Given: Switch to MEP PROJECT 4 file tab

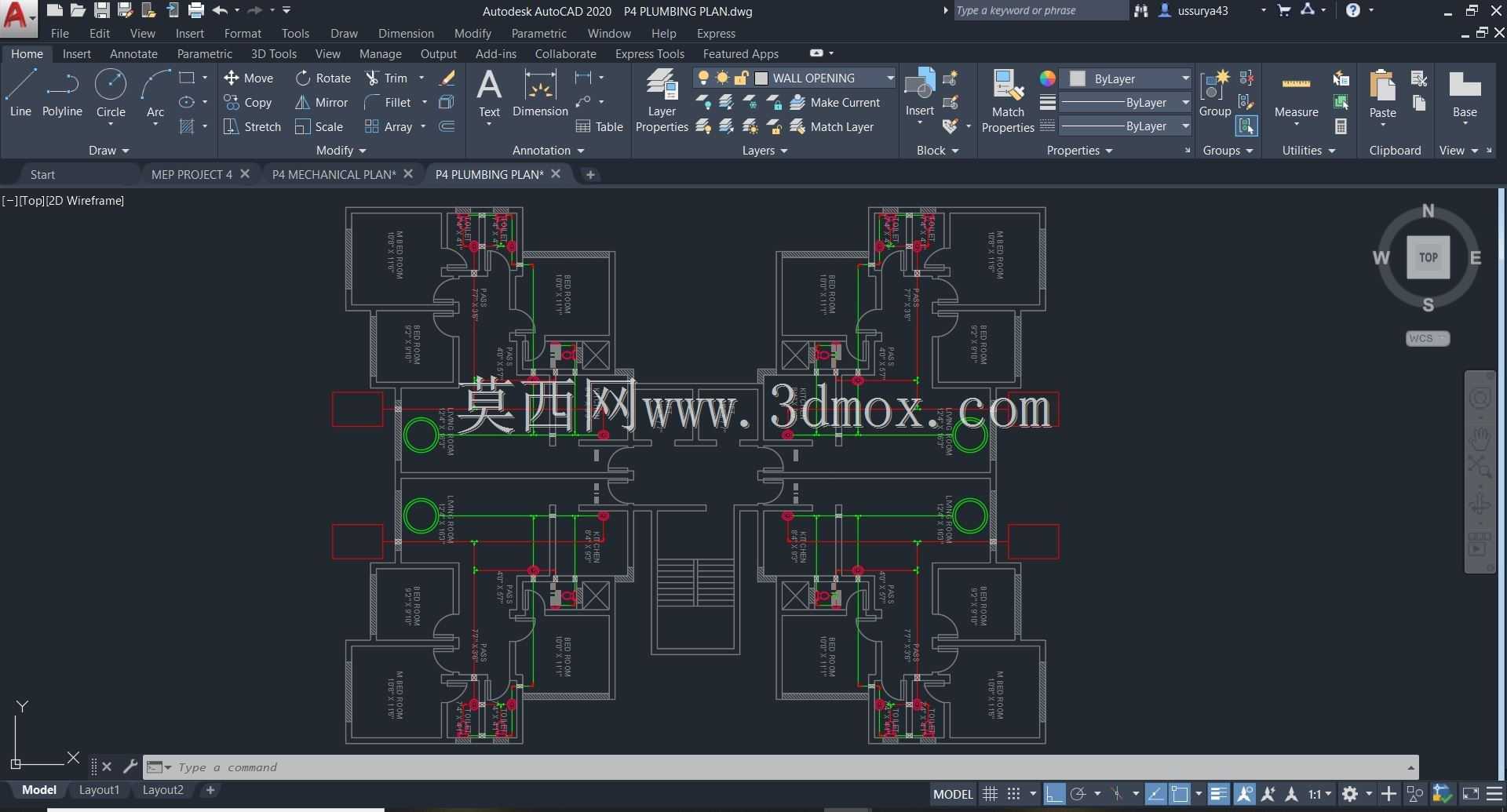Looking at the screenshot, I should [192, 174].
